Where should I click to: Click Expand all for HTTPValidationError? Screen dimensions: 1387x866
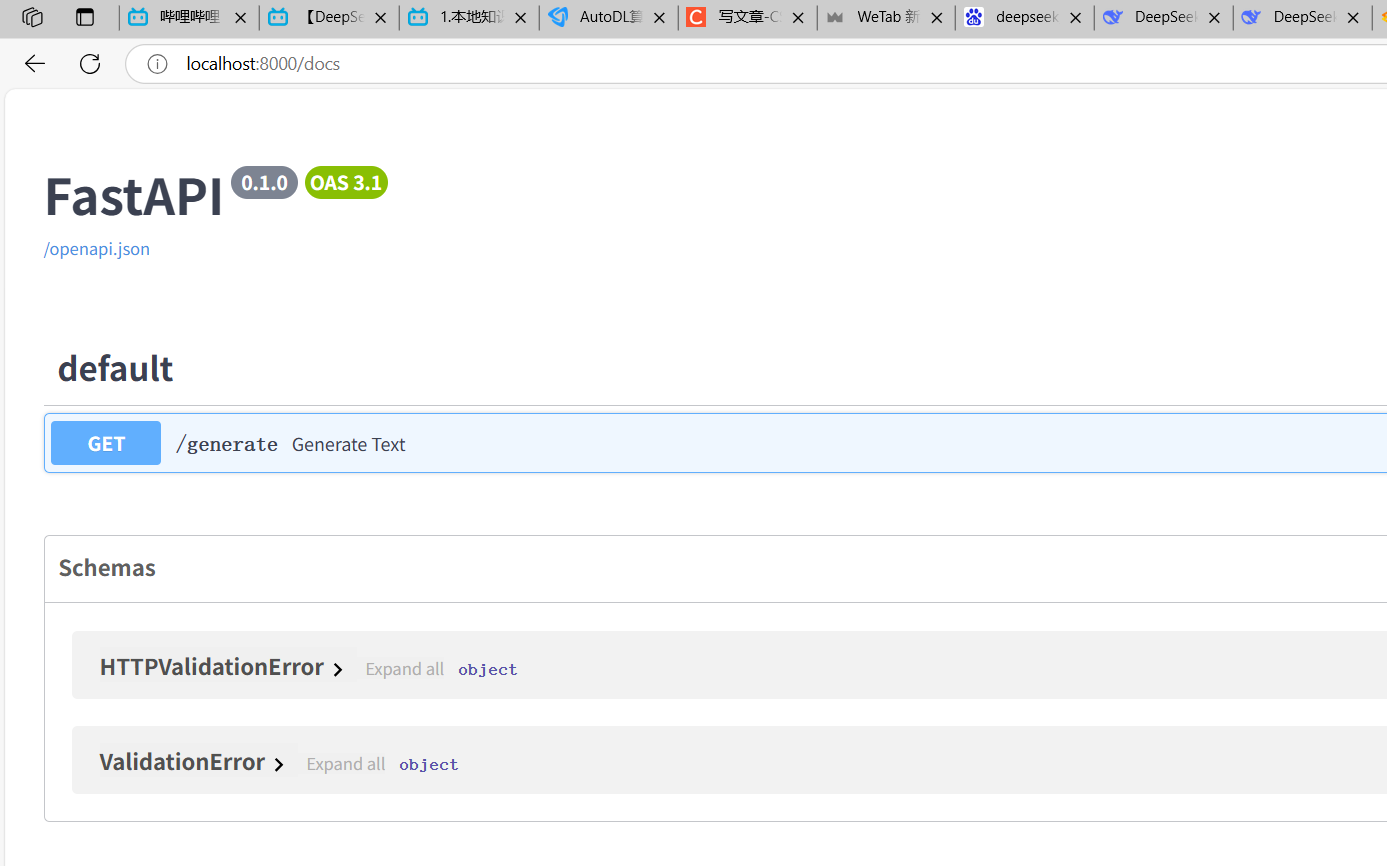404,669
